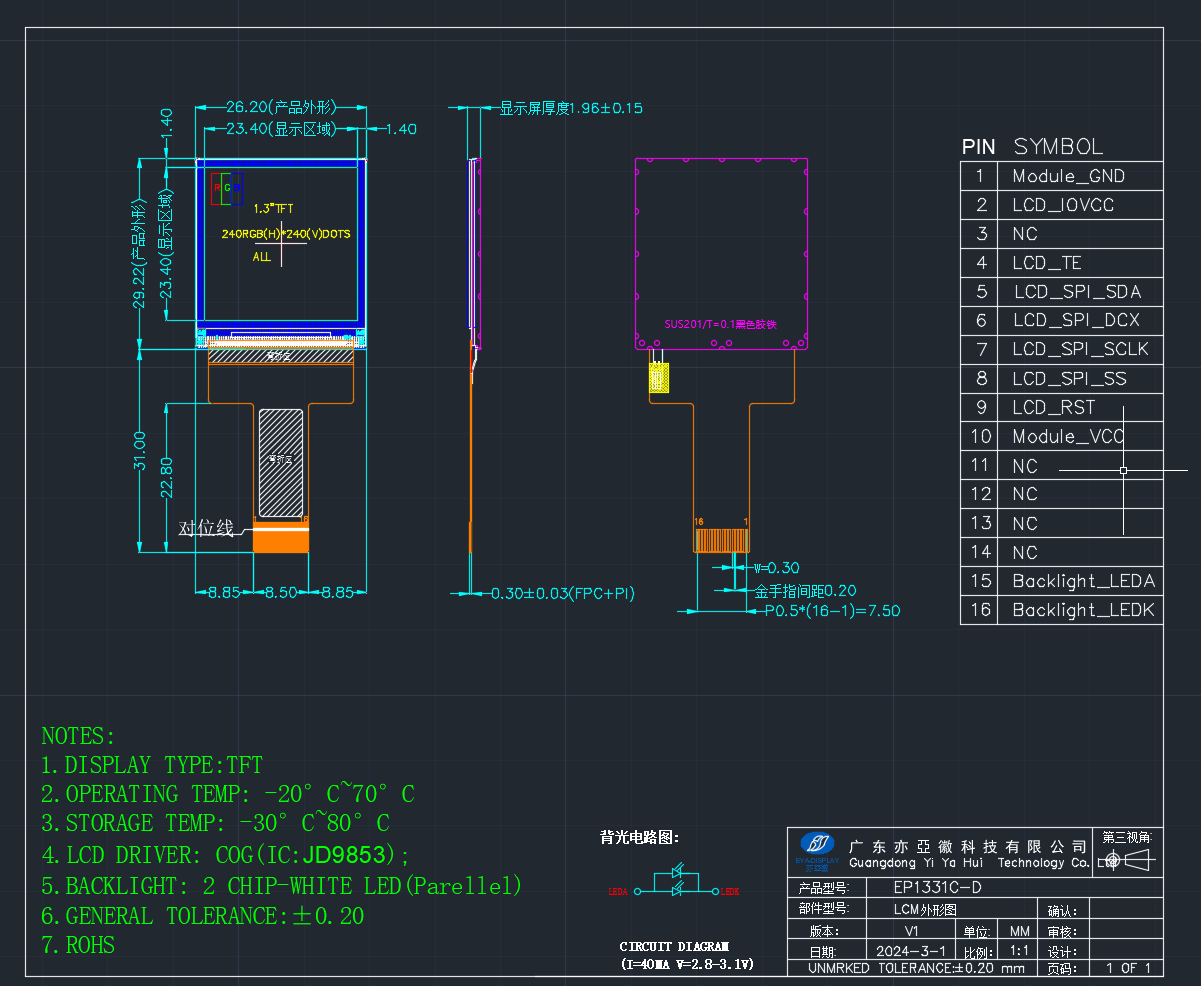Viewport: 1201px width, 986px height.
Task: Select the 1.3"TFT label inside the display
Action: 273,208
